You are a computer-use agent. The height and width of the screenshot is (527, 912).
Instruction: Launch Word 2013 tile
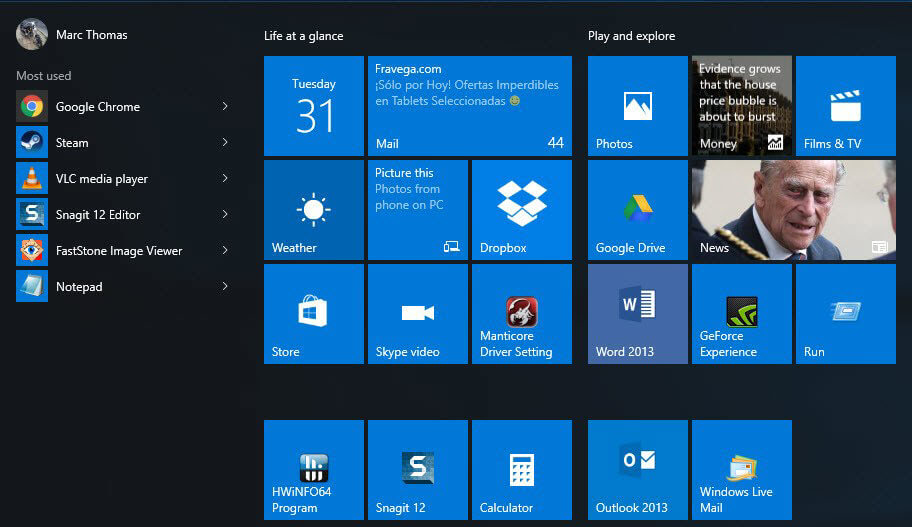point(637,314)
